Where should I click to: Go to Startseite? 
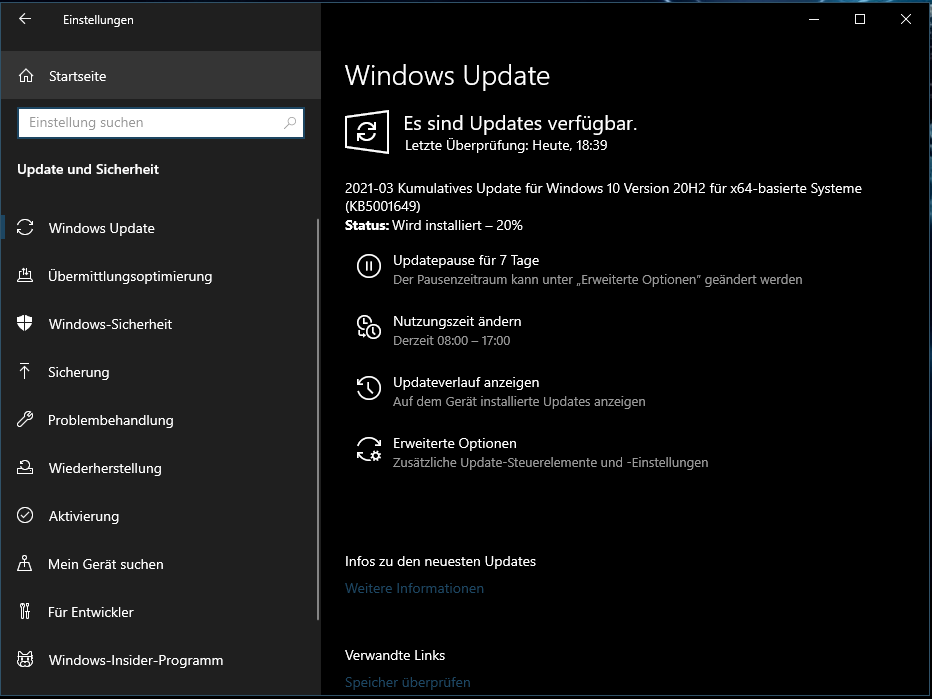160,75
